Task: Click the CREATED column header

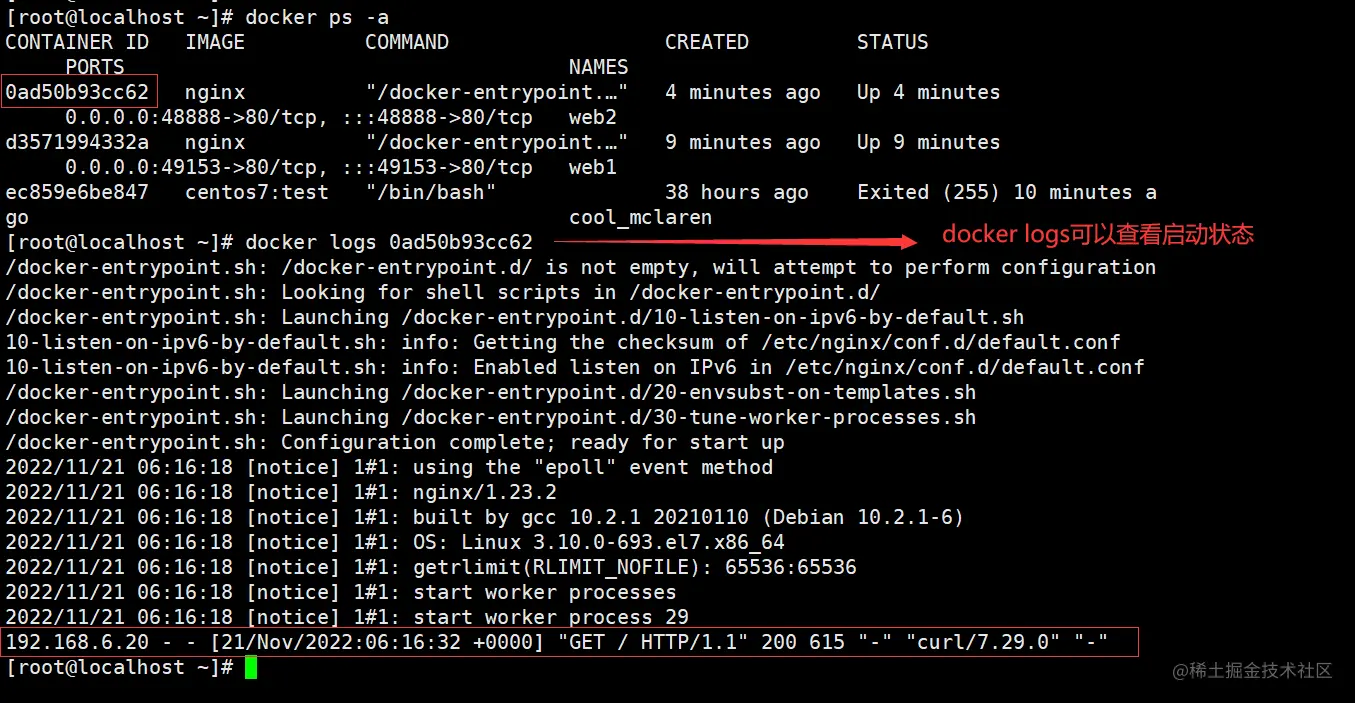Action: click(x=706, y=42)
